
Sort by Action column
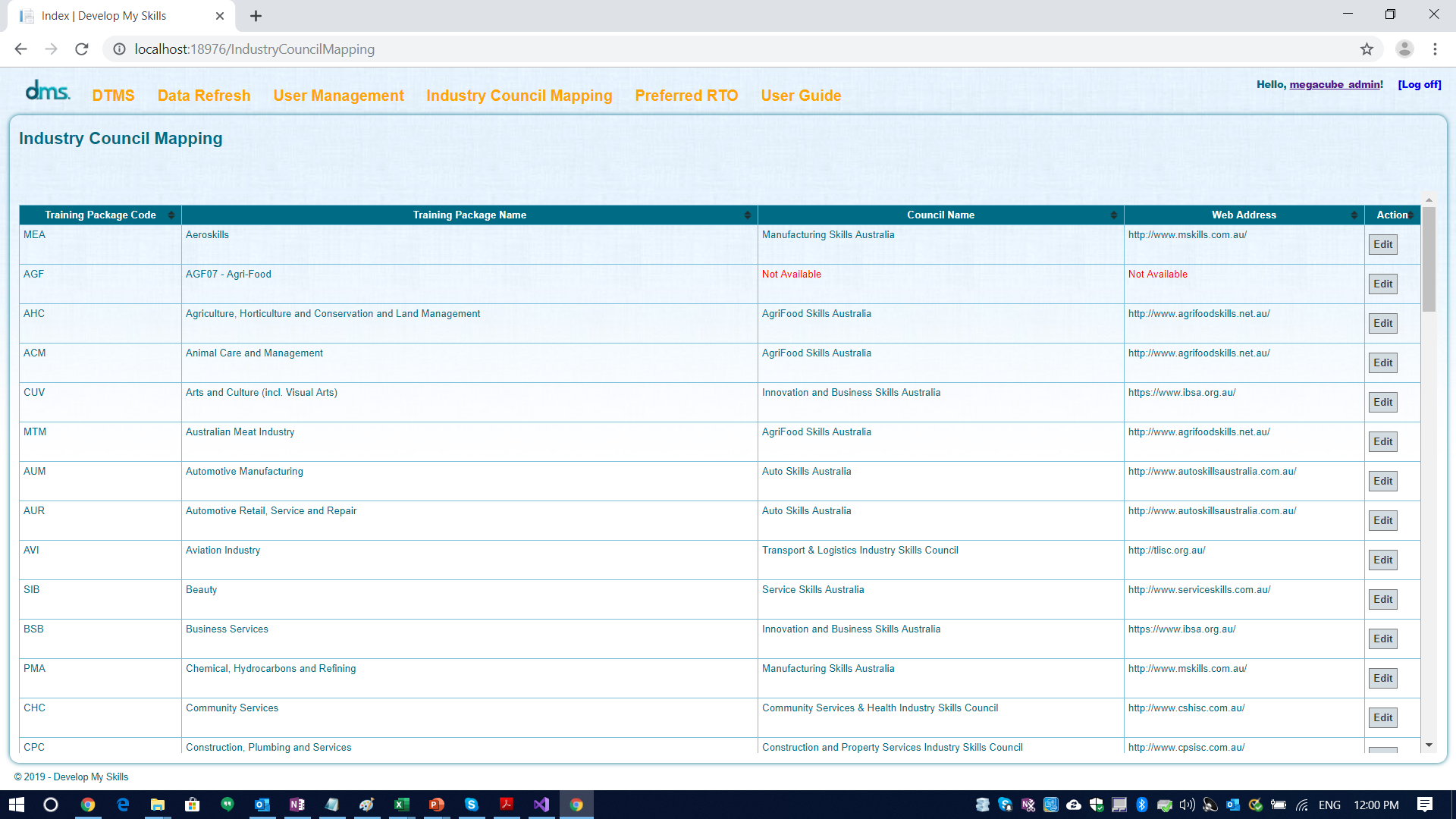pyautogui.click(x=1392, y=215)
